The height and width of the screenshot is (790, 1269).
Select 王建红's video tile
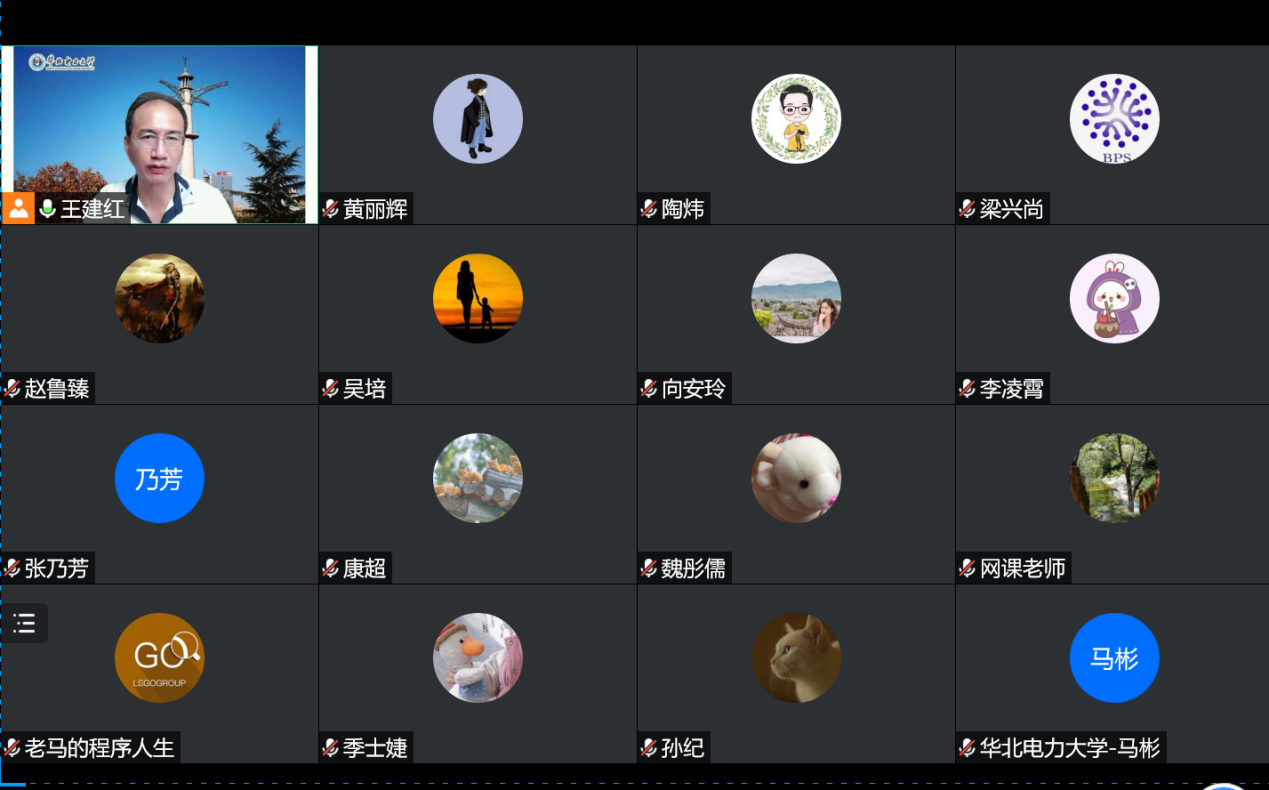click(160, 134)
